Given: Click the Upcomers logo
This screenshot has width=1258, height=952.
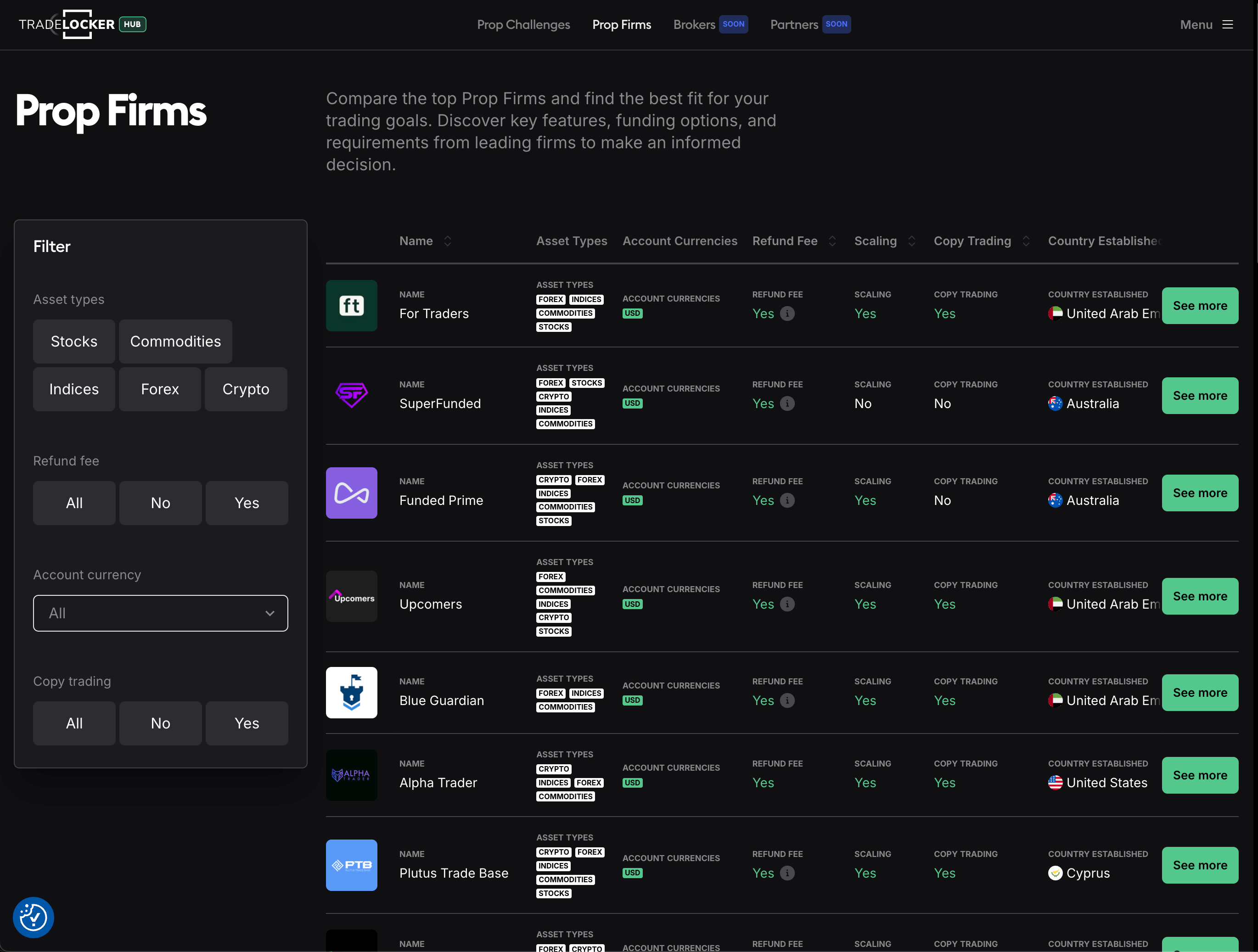Looking at the screenshot, I should [x=352, y=596].
